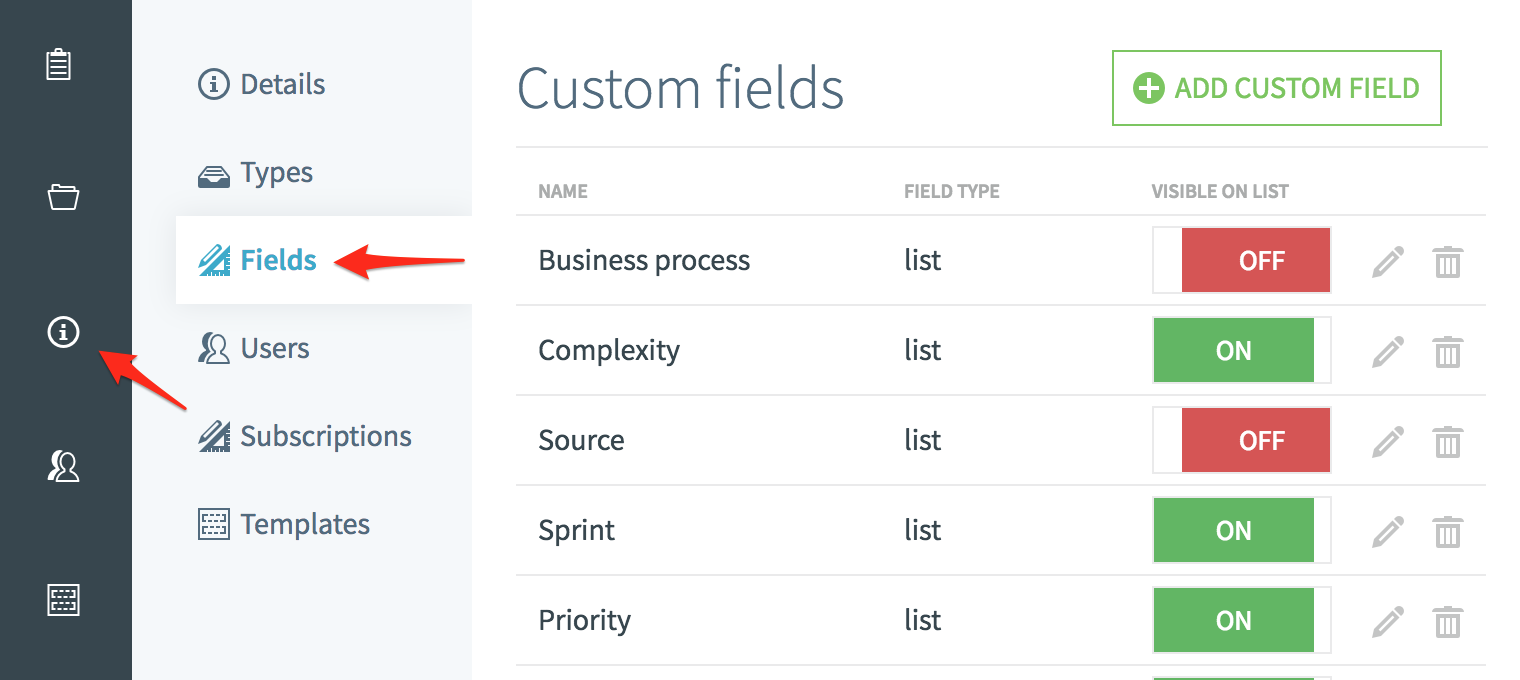This screenshot has height=680, width=1520.
Task: Open the users icon in dark sidebar
Action: pos(63,465)
